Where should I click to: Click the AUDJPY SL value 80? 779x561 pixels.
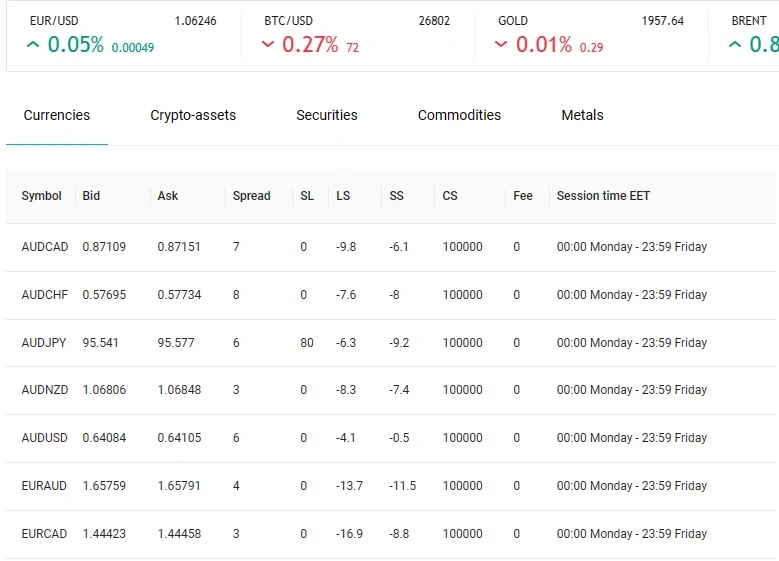[x=307, y=343]
